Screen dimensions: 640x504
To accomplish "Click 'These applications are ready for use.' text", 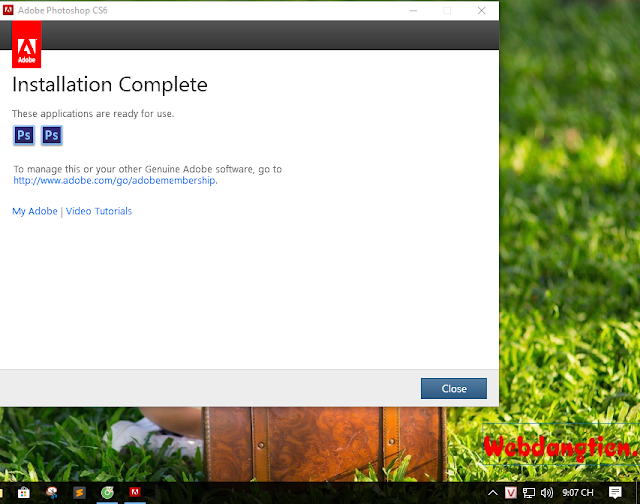I will (x=93, y=113).
